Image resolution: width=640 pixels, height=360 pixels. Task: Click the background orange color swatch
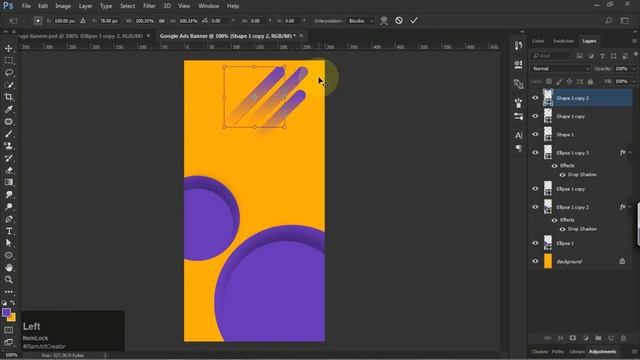click(x=12, y=318)
